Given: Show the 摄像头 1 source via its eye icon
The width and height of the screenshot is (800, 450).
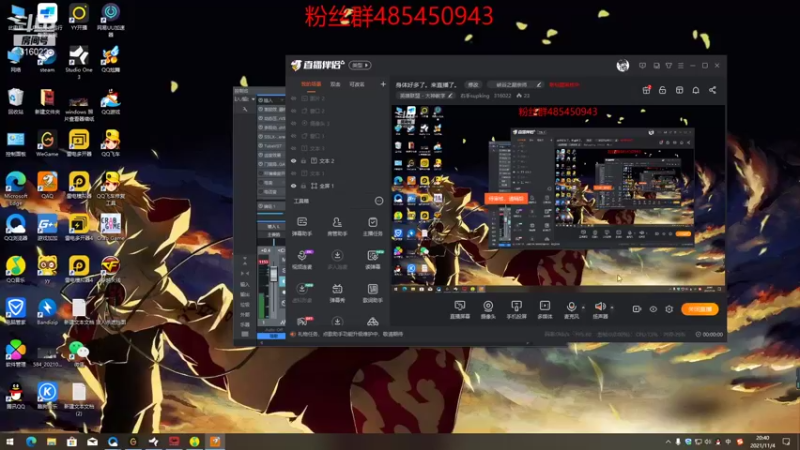Looking at the screenshot, I should pyautogui.click(x=293, y=123).
